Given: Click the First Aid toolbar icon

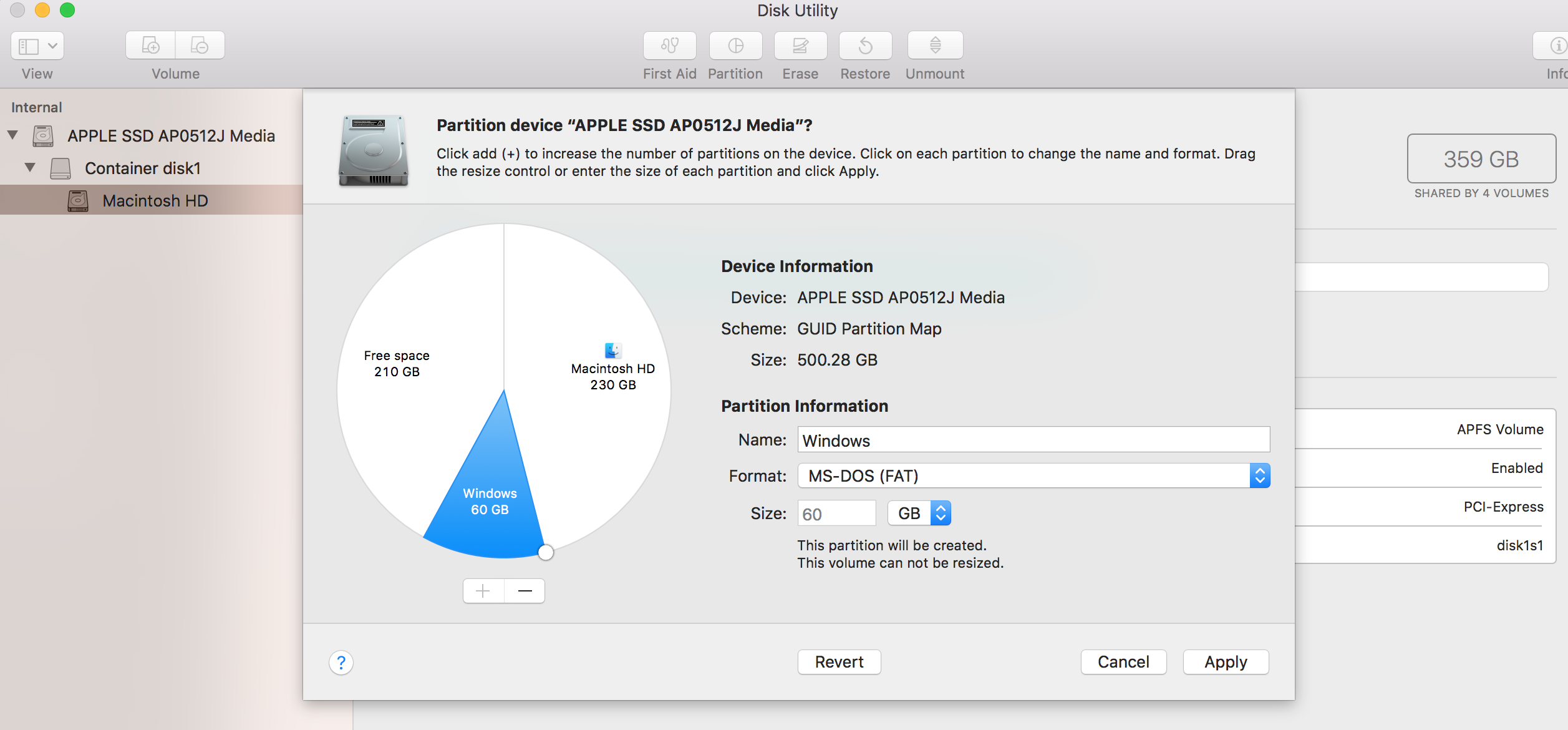Looking at the screenshot, I should pos(669,46).
